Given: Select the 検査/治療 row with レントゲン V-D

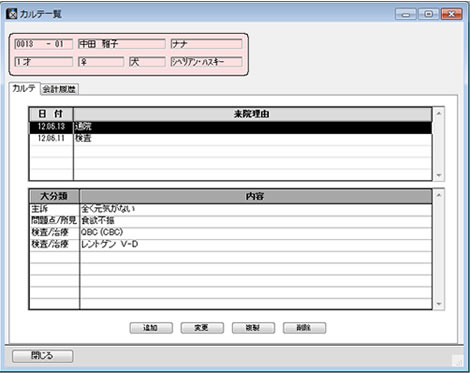Looking at the screenshot, I should click(231, 244).
